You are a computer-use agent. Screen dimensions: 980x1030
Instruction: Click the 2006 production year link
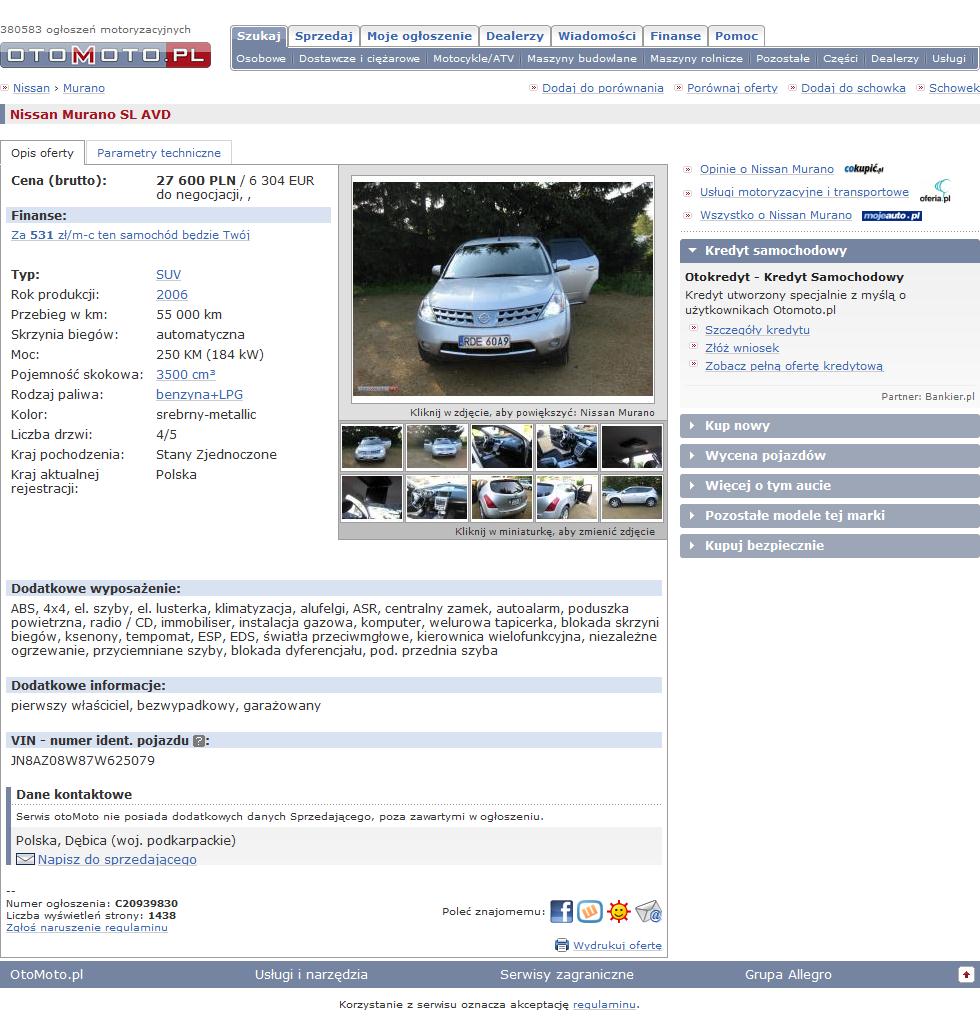(171, 295)
